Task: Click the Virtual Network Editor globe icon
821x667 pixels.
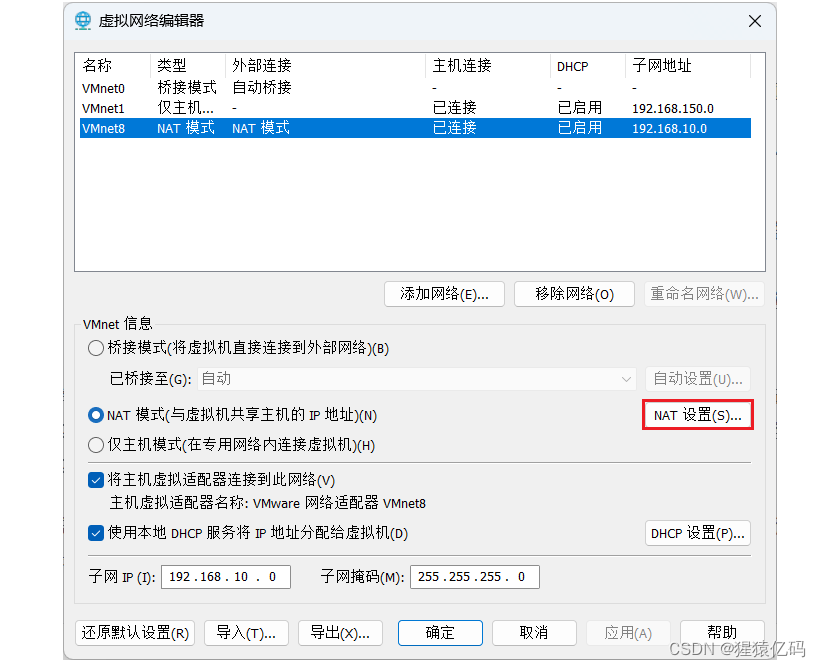Action: pyautogui.click(x=83, y=21)
